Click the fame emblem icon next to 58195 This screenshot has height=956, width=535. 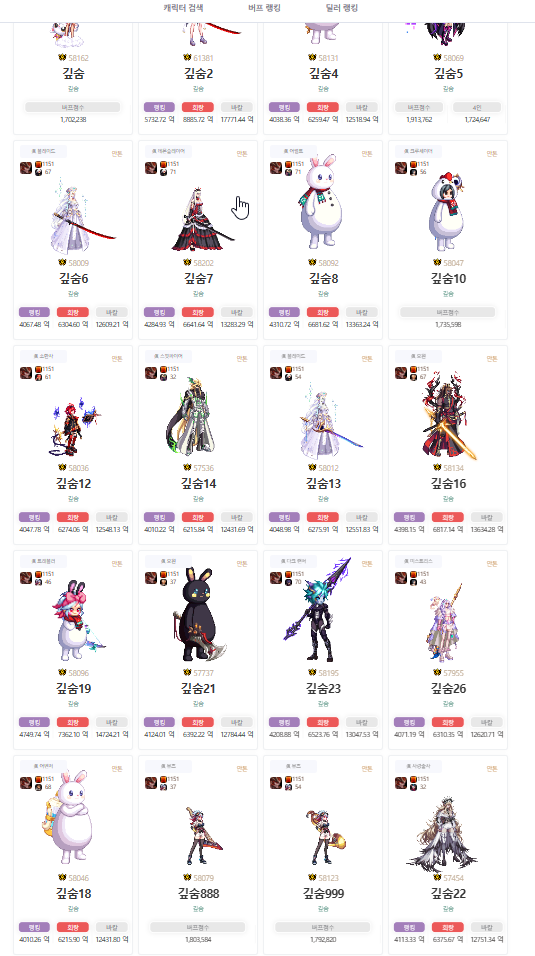point(312,672)
